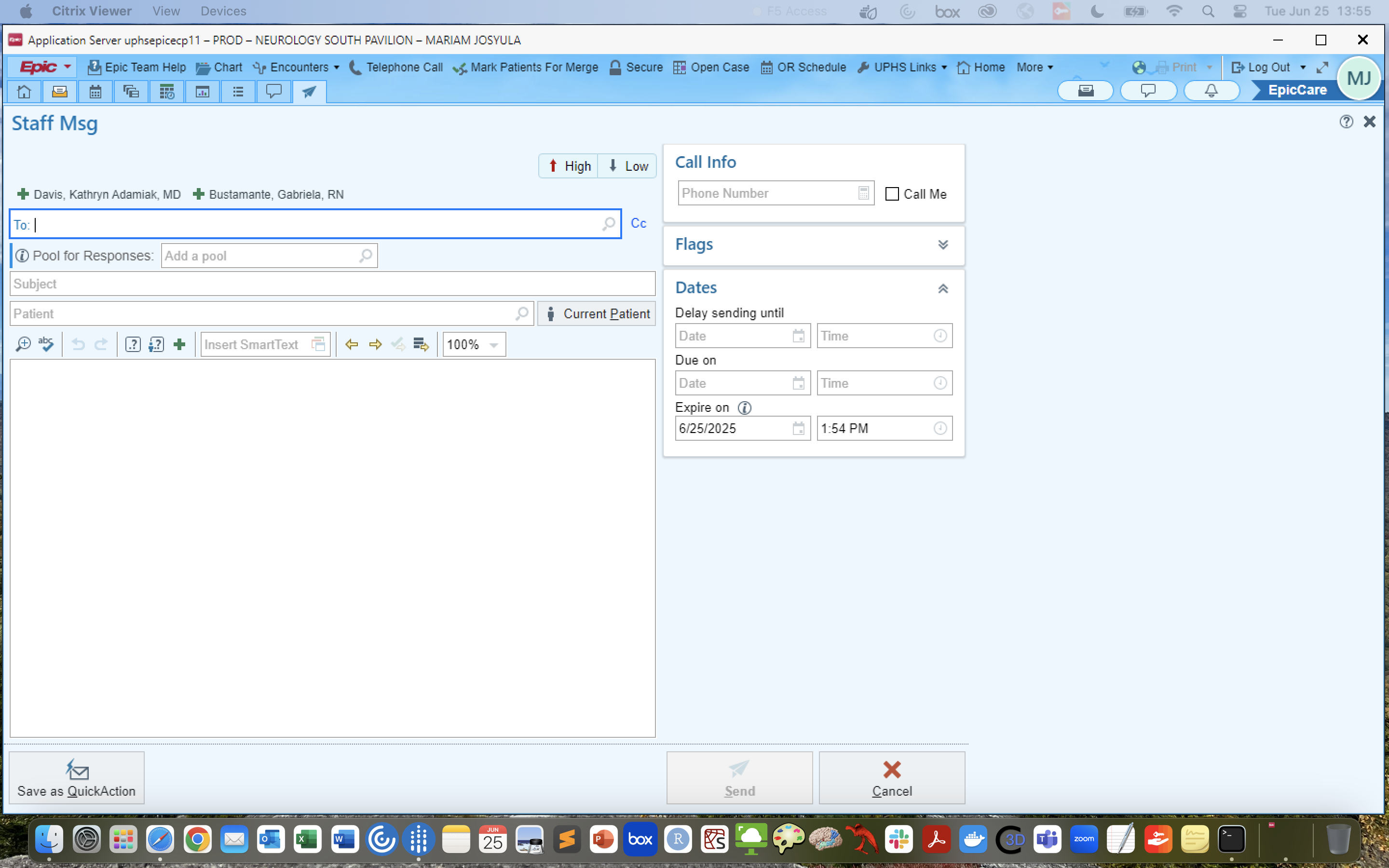Open the In Basket tray tab icon
This screenshot has height=868, width=1389.
coord(60,92)
